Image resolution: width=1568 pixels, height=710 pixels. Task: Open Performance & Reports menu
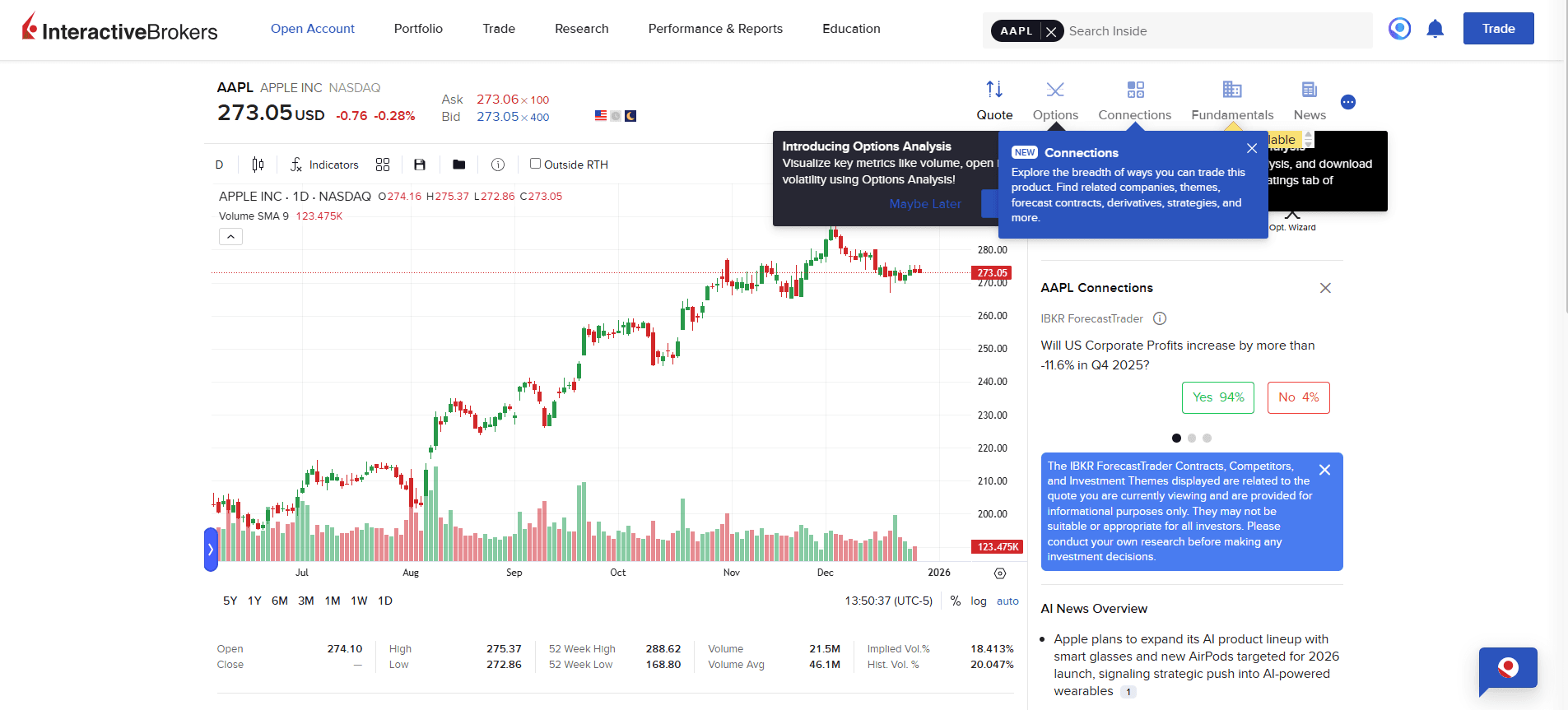pyautogui.click(x=715, y=29)
